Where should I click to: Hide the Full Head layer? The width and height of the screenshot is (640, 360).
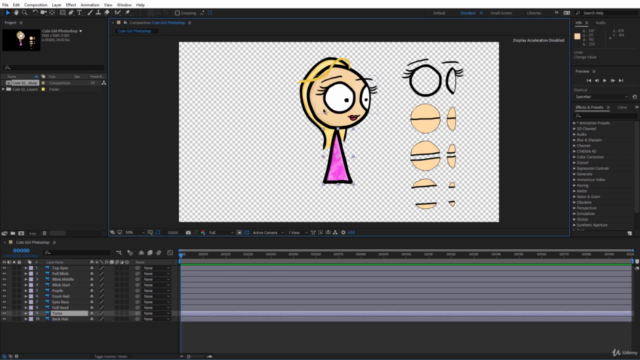click(4, 308)
